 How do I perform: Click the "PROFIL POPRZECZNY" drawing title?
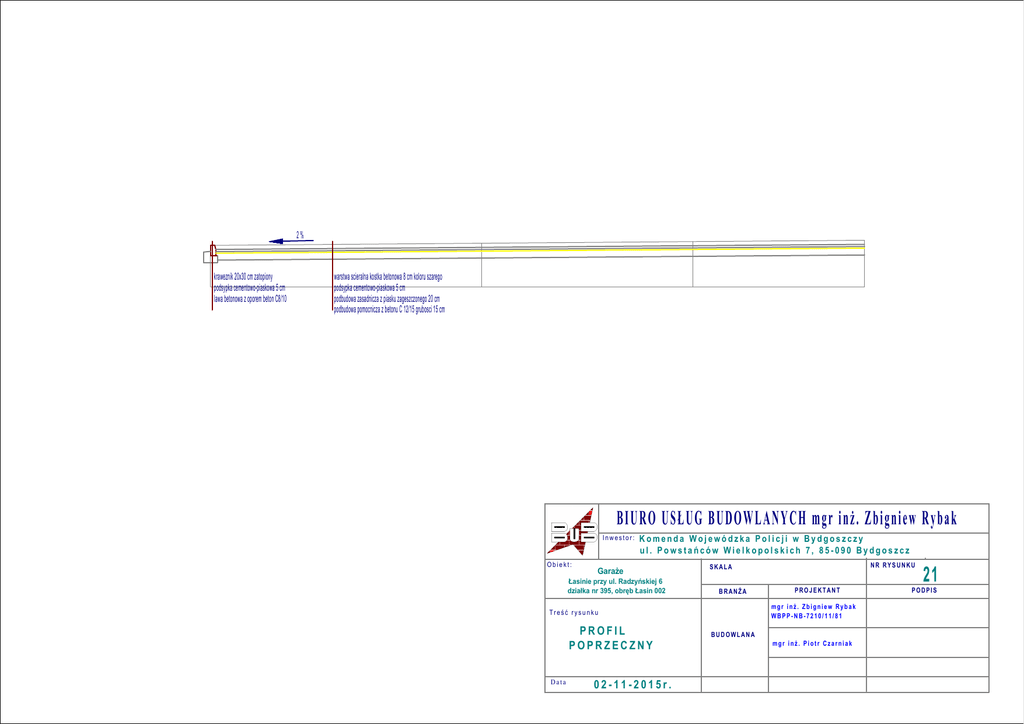pos(610,638)
